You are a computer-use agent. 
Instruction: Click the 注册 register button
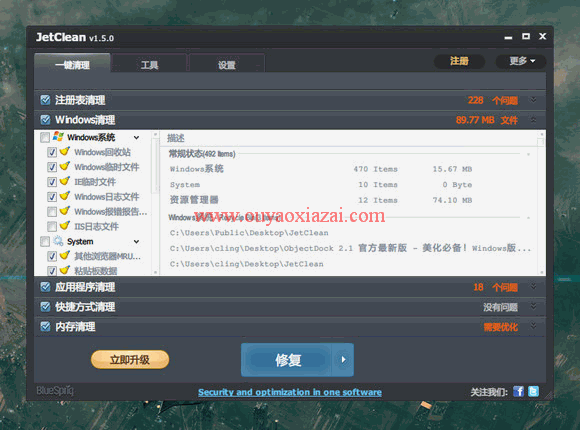click(x=459, y=61)
